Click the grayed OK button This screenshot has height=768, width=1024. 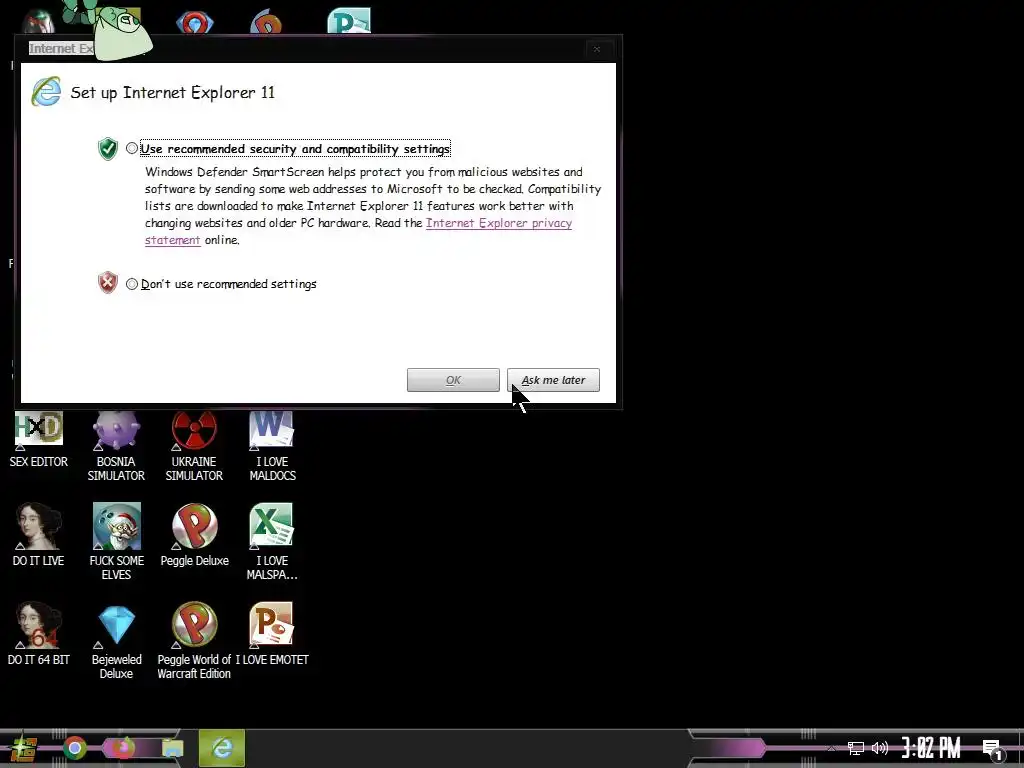click(x=453, y=380)
